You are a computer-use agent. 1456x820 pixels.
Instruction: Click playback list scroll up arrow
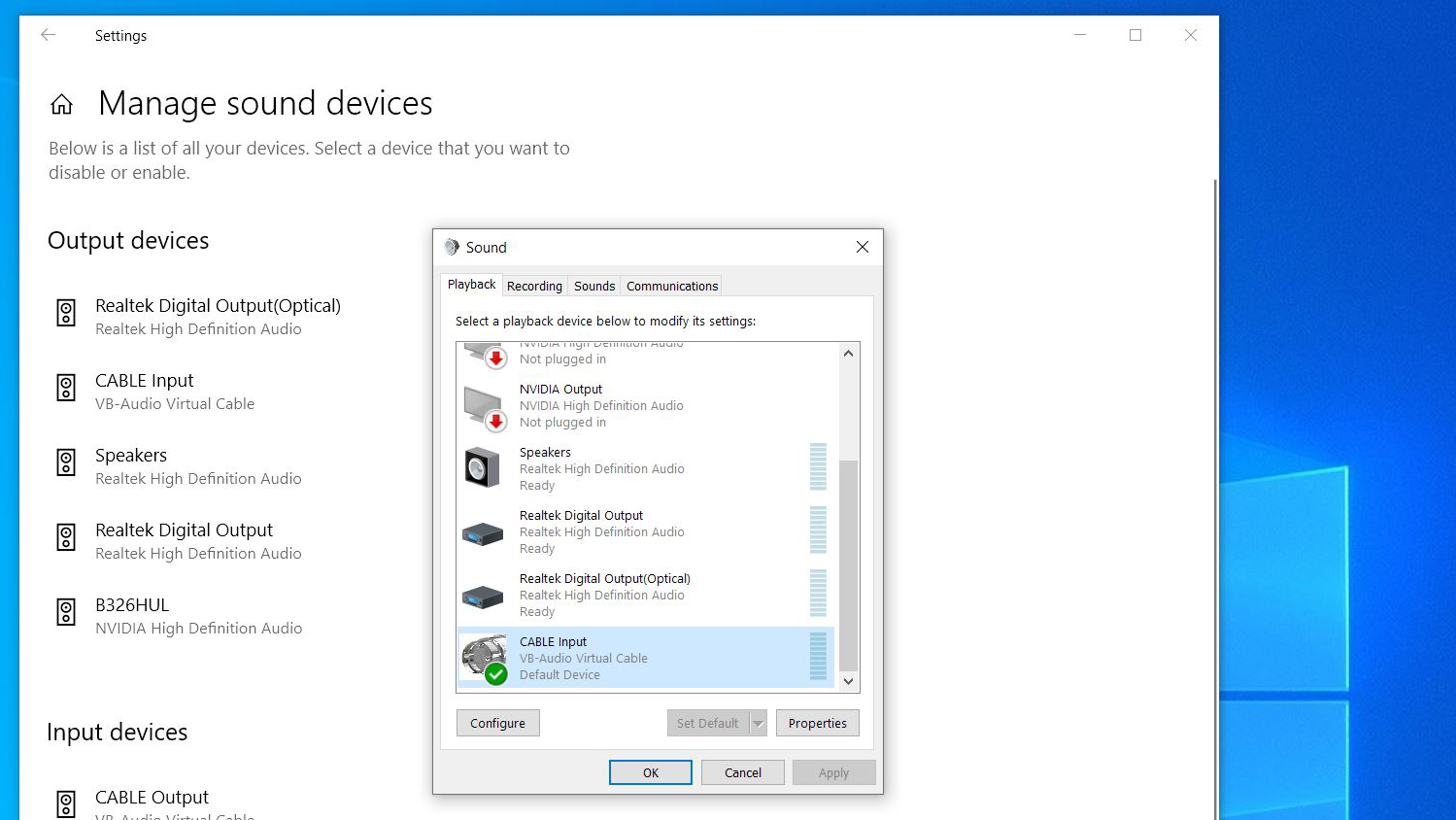click(848, 353)
